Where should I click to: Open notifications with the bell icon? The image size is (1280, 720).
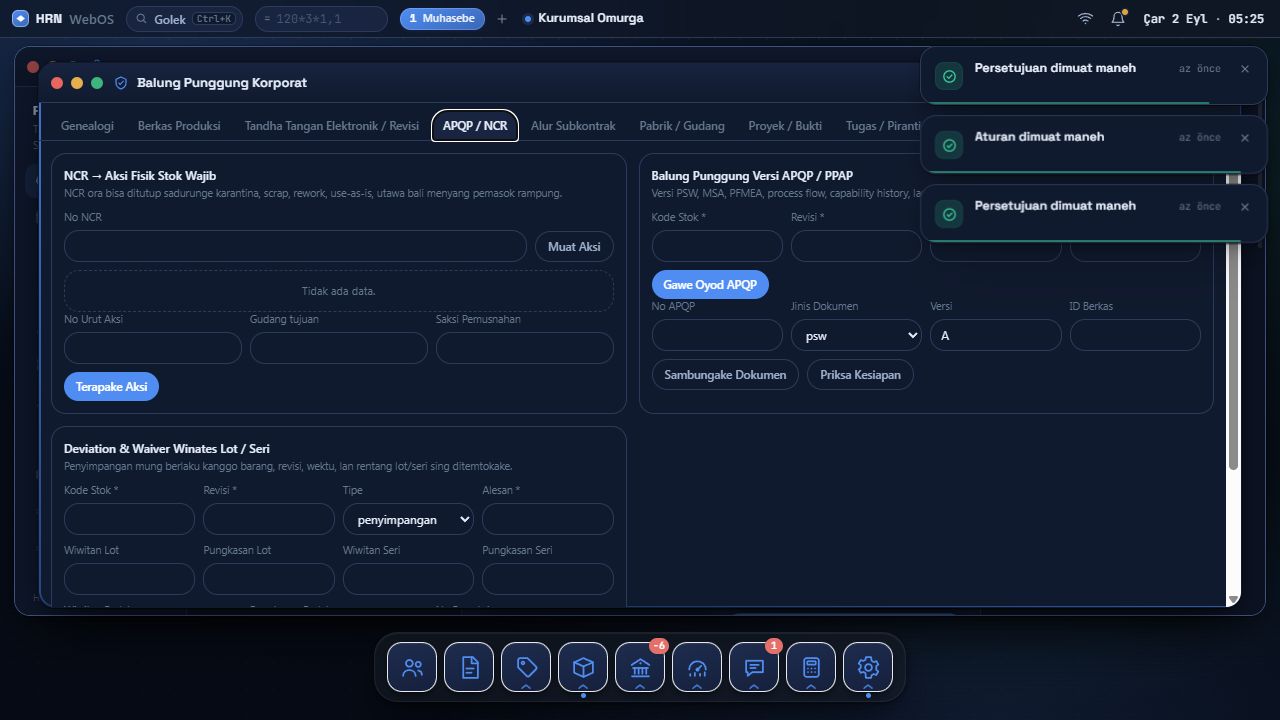pyautogui.click(x=1118, y=19)
